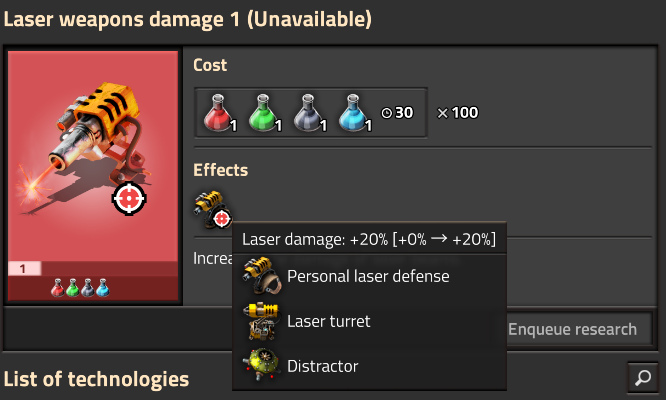This screenshot has width=666, height=400.
Task: Click the Distractor capsule icon
Action: (261, 365)
